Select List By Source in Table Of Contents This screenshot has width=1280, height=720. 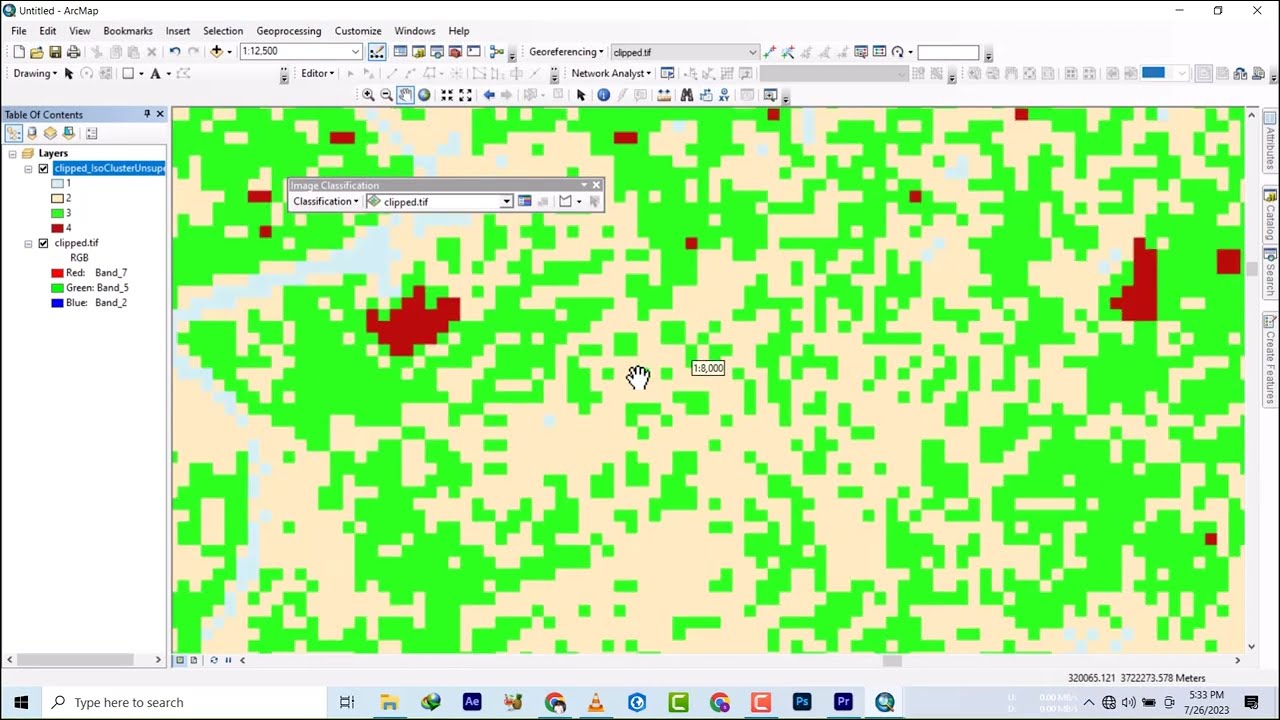[x=32, y=133]
